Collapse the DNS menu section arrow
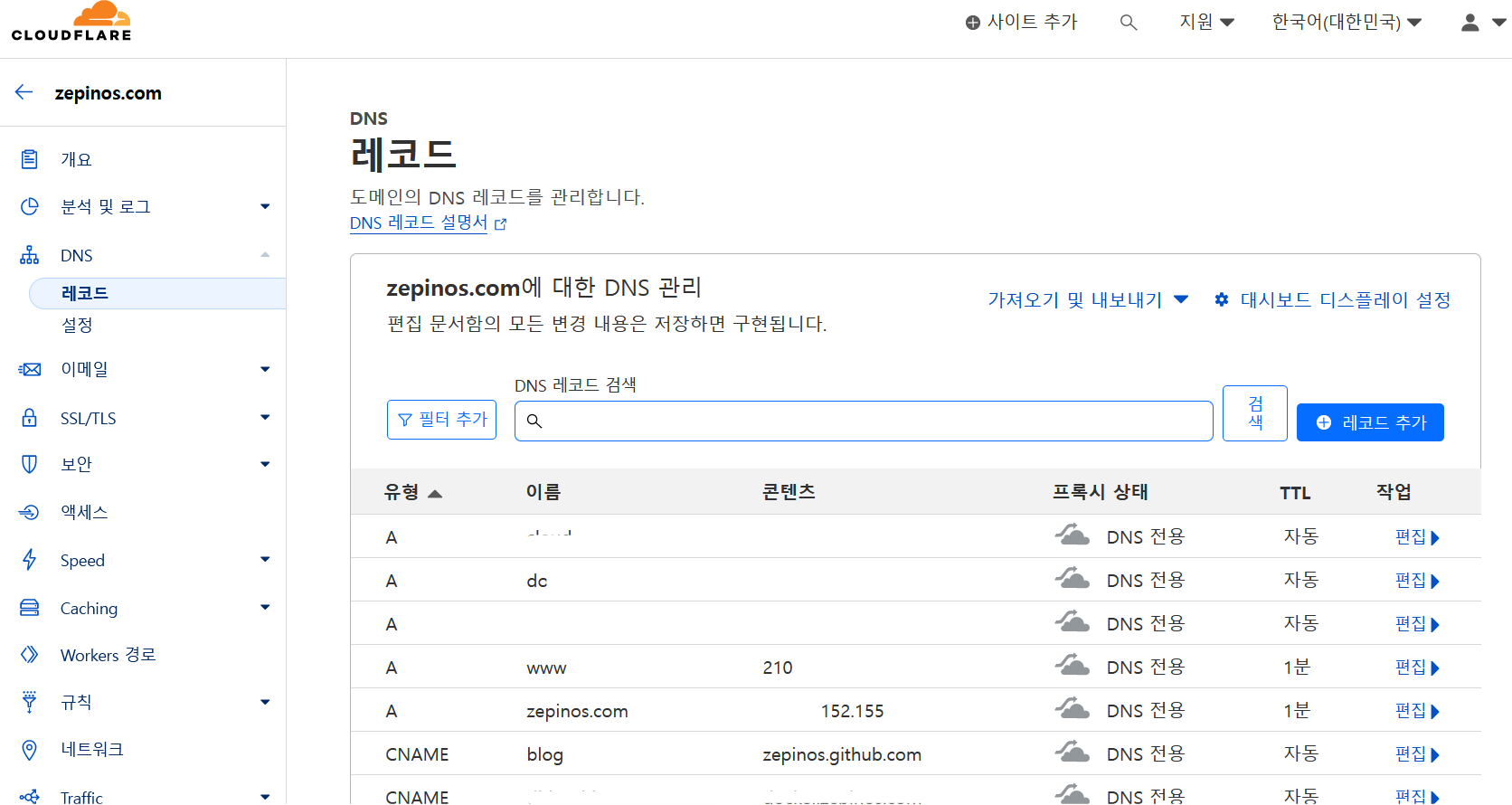 tap(265, 254)
